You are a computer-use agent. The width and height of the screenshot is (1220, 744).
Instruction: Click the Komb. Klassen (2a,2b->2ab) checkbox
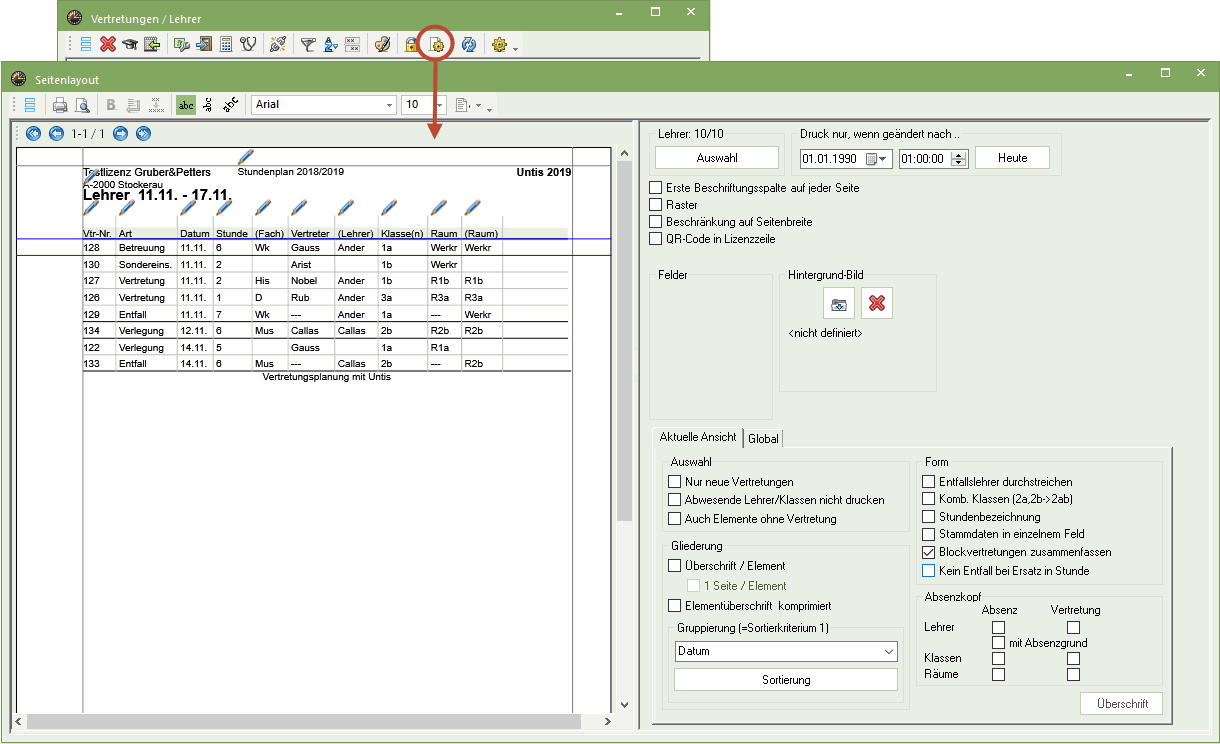point(929,499)
